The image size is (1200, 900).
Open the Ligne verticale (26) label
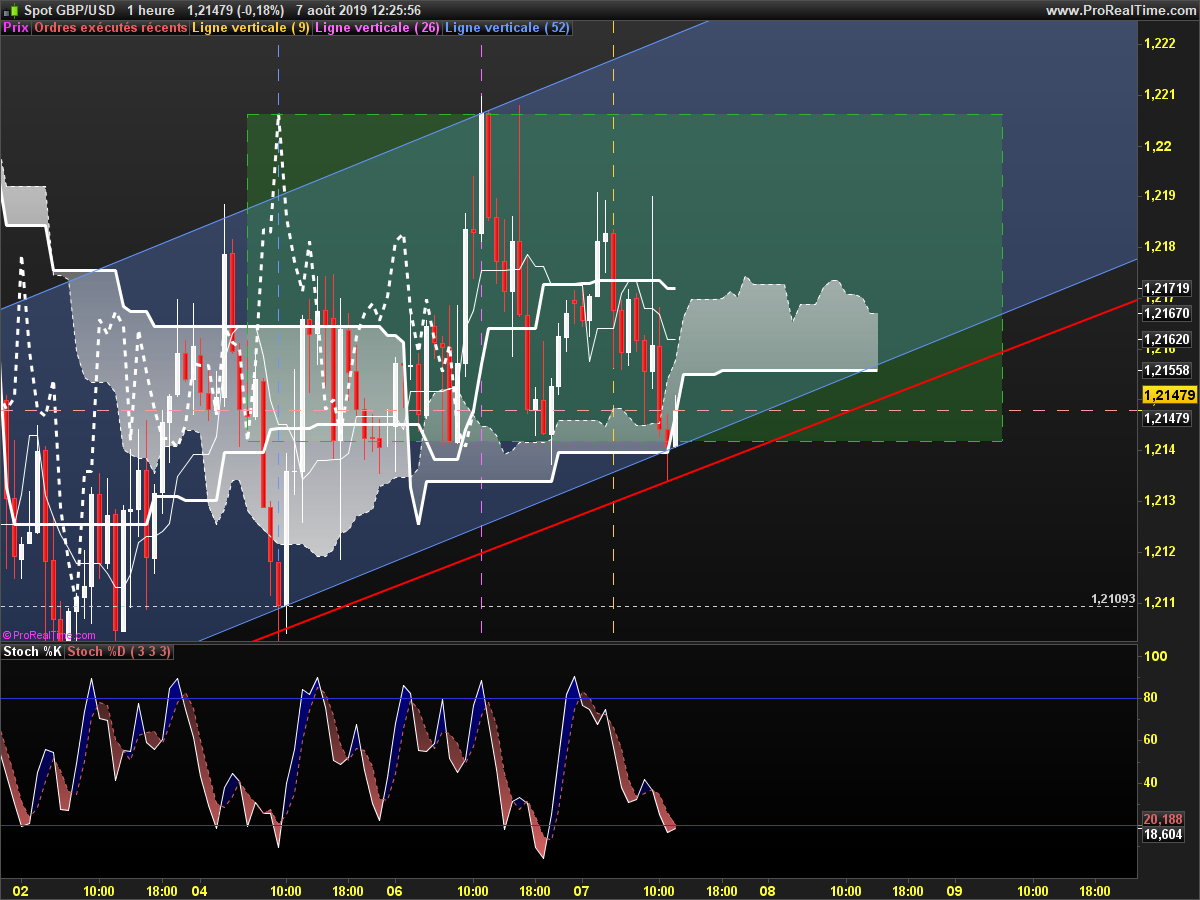377,28
